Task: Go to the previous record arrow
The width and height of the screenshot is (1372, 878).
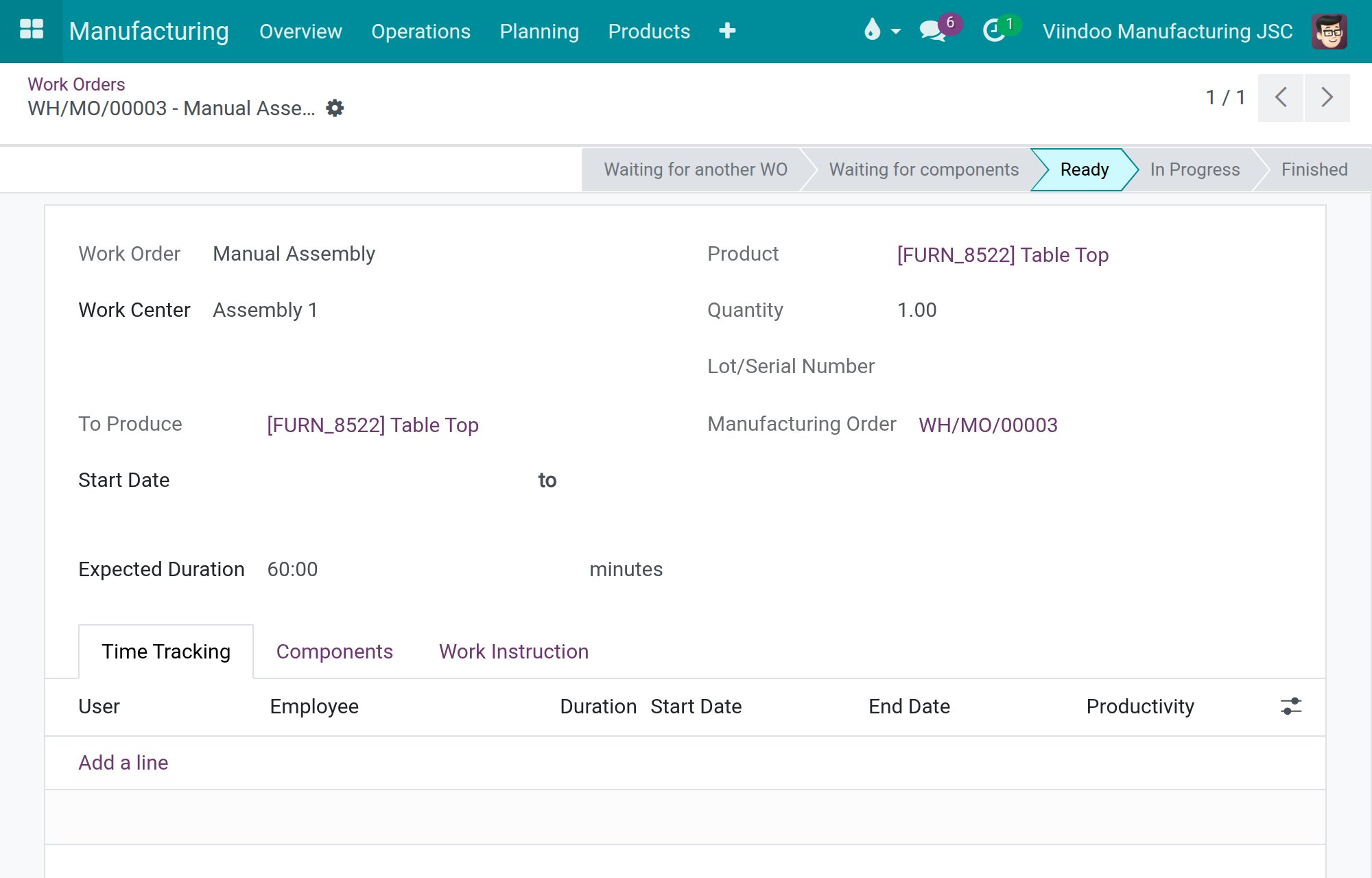Action: tap(1280, 97)
